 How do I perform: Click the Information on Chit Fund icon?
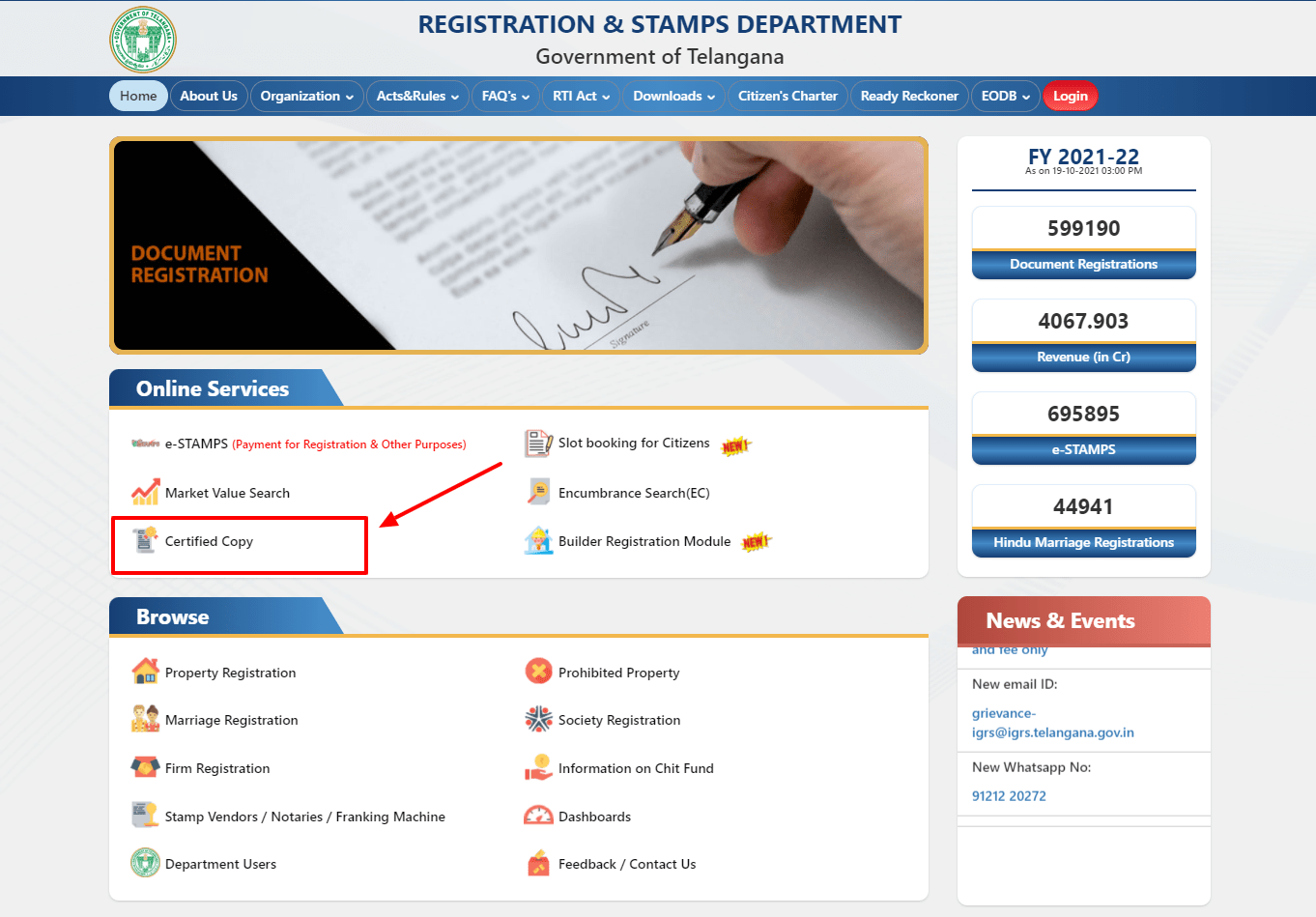pos(538,767)
